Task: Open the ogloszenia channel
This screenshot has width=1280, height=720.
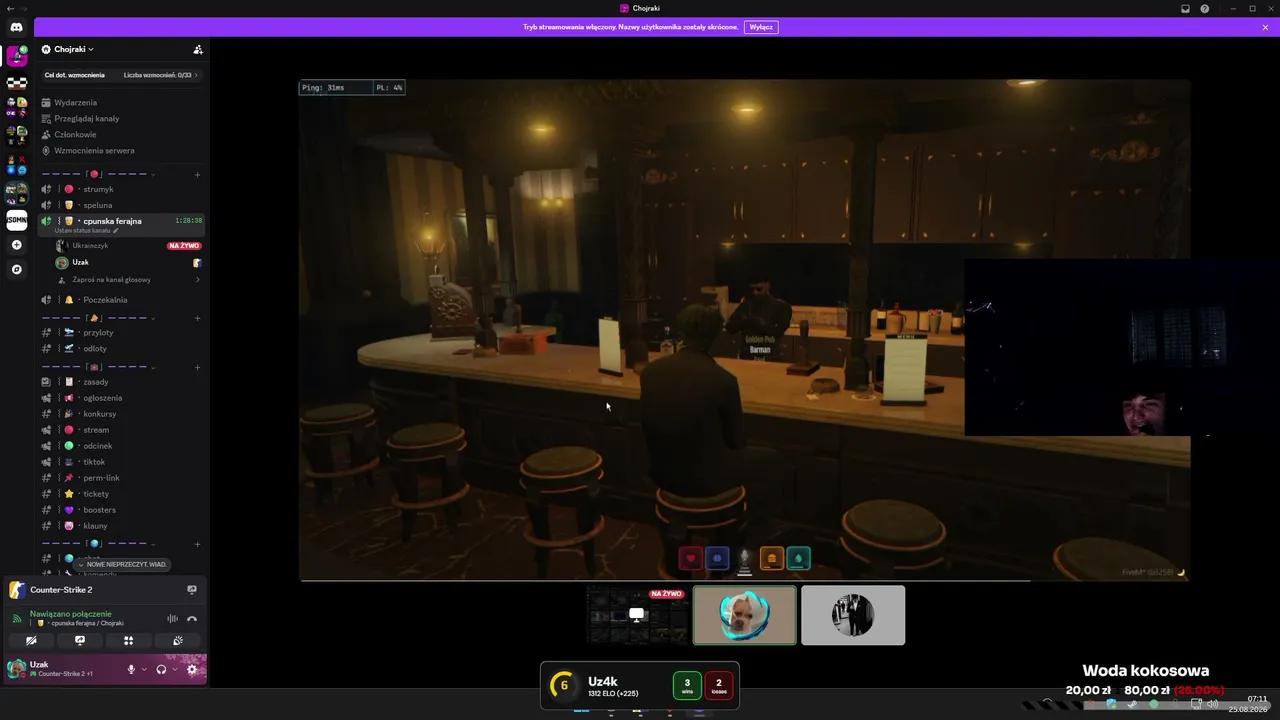Action: (x=121, y=398)
